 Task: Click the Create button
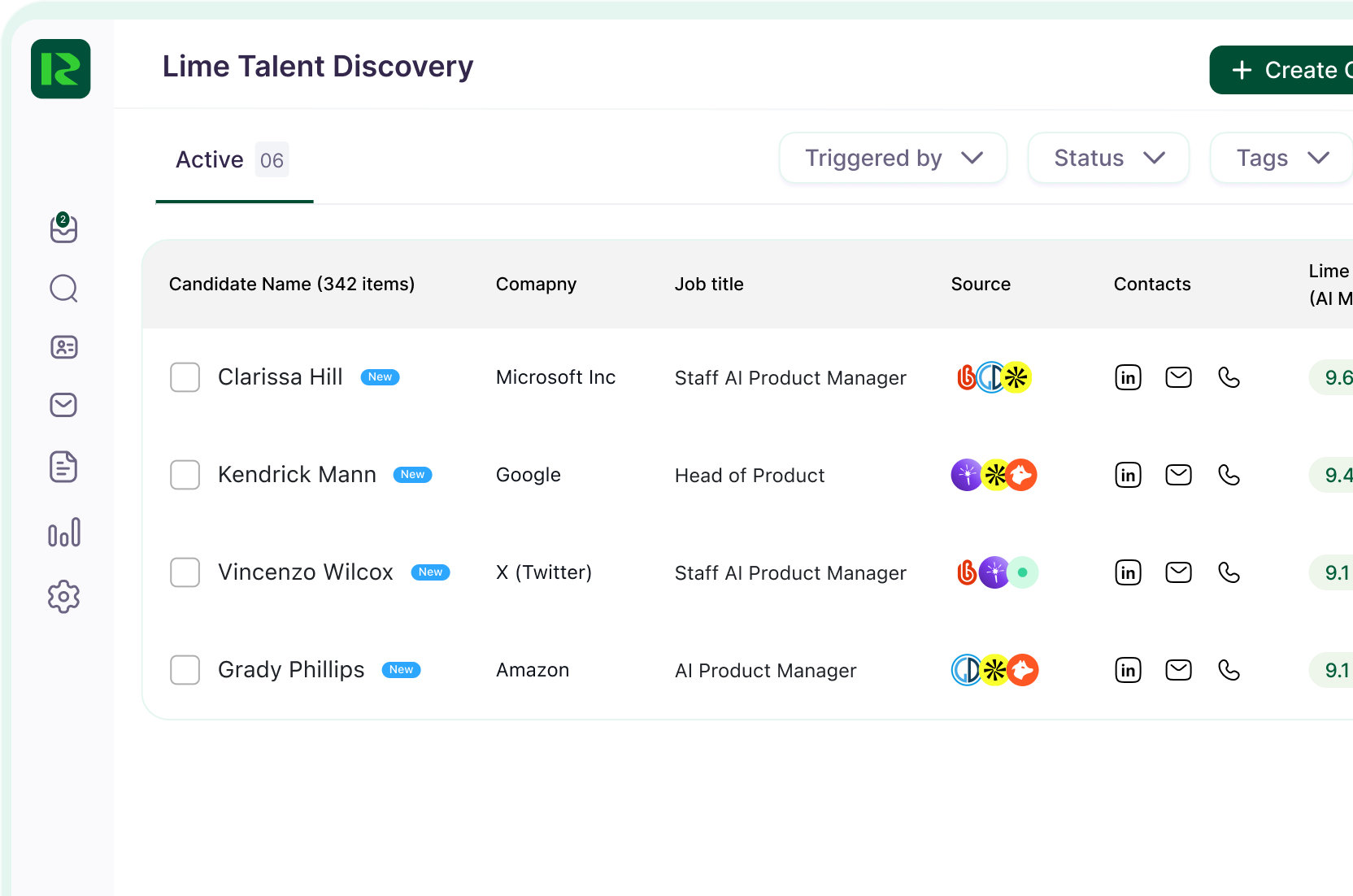point(1281,70)
